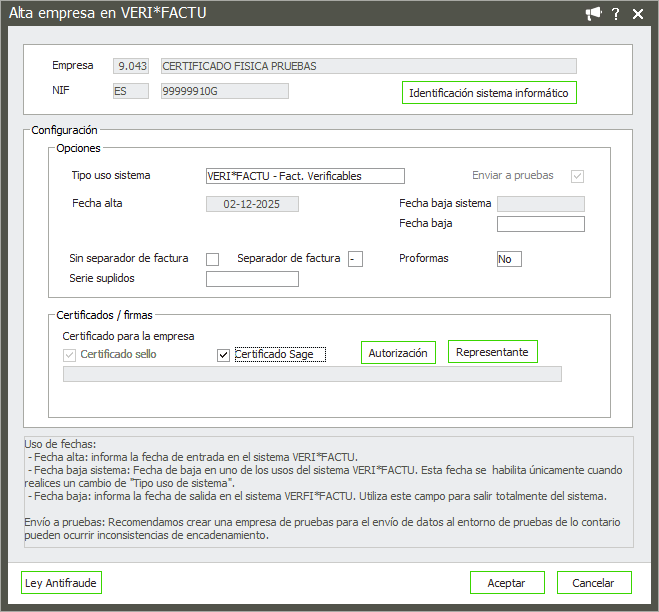Open the Tipo uso sistema selector
Screen dimensions: 659x612
304,176
